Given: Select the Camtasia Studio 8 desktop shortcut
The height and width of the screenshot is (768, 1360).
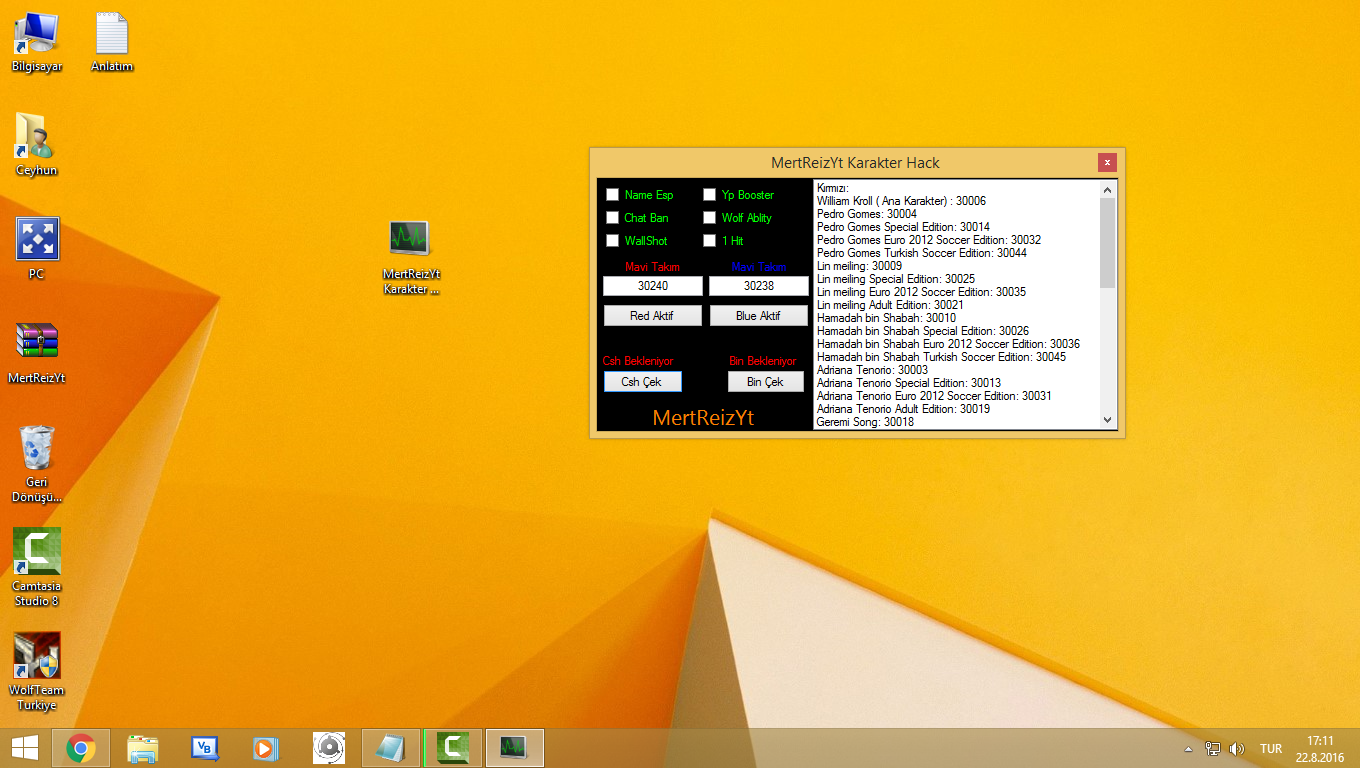Looking at the screenshot, I should click(37, 568).
